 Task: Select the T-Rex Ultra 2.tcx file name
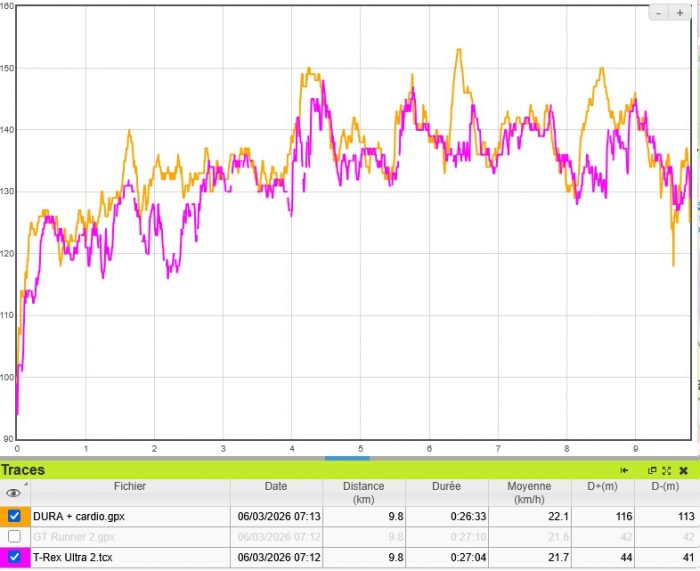pyautogui.click(x=75, y=557)
